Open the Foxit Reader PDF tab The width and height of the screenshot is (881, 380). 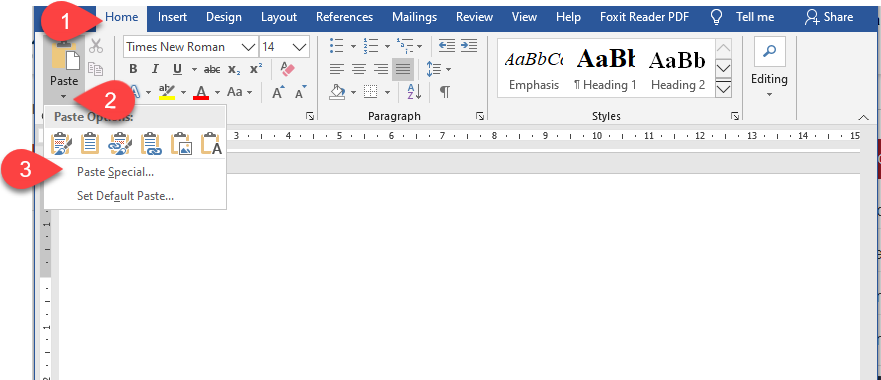[644, 17]
